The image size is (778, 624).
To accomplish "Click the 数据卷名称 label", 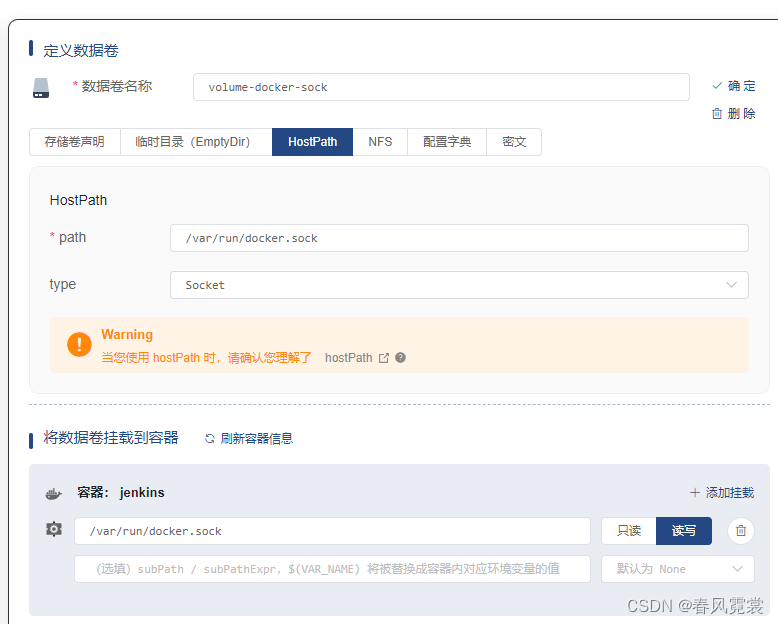I will tap(117, 86).
